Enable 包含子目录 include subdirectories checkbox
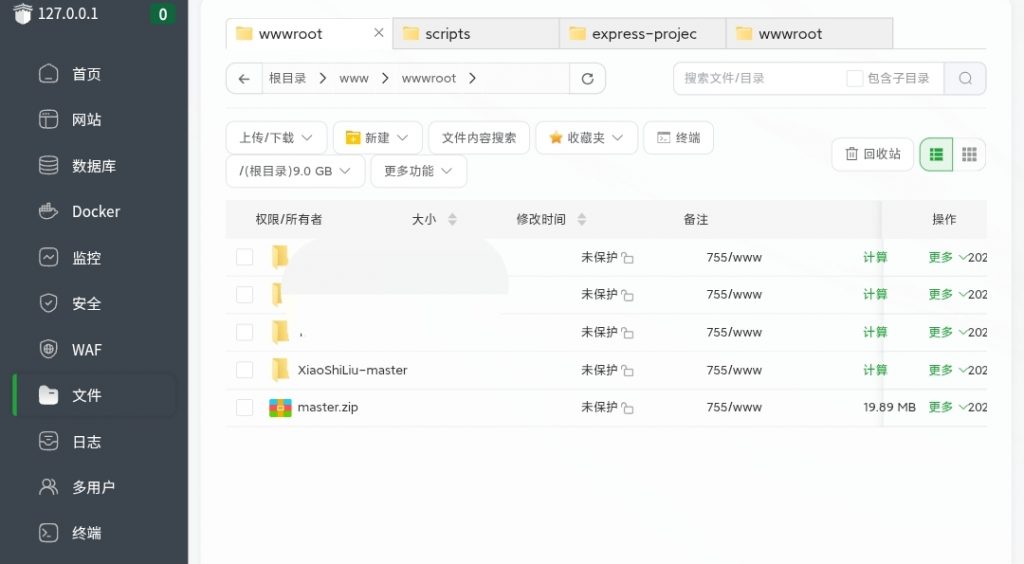 point(854,78)
